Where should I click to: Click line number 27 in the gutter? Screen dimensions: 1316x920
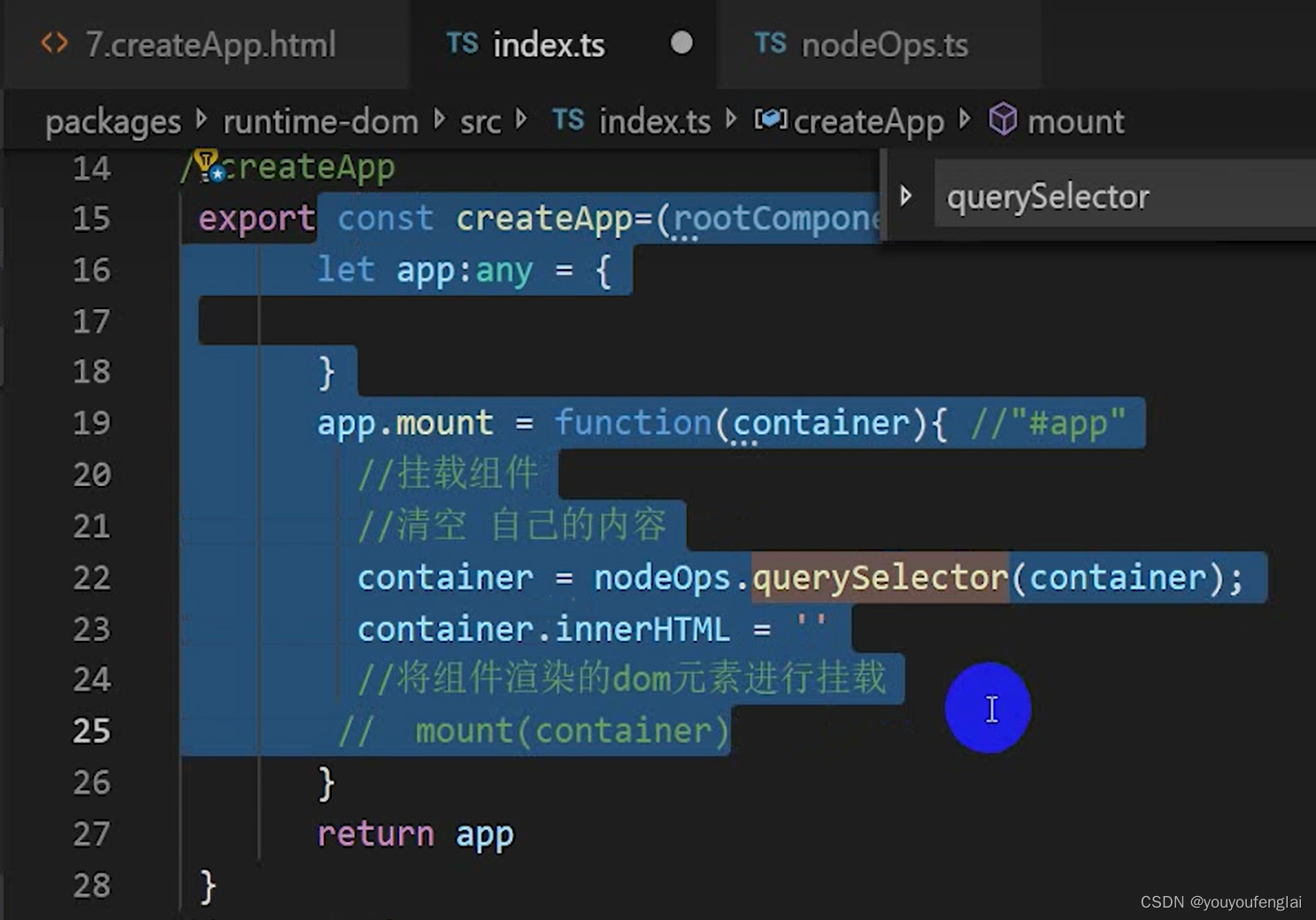(x=92, y=834)
